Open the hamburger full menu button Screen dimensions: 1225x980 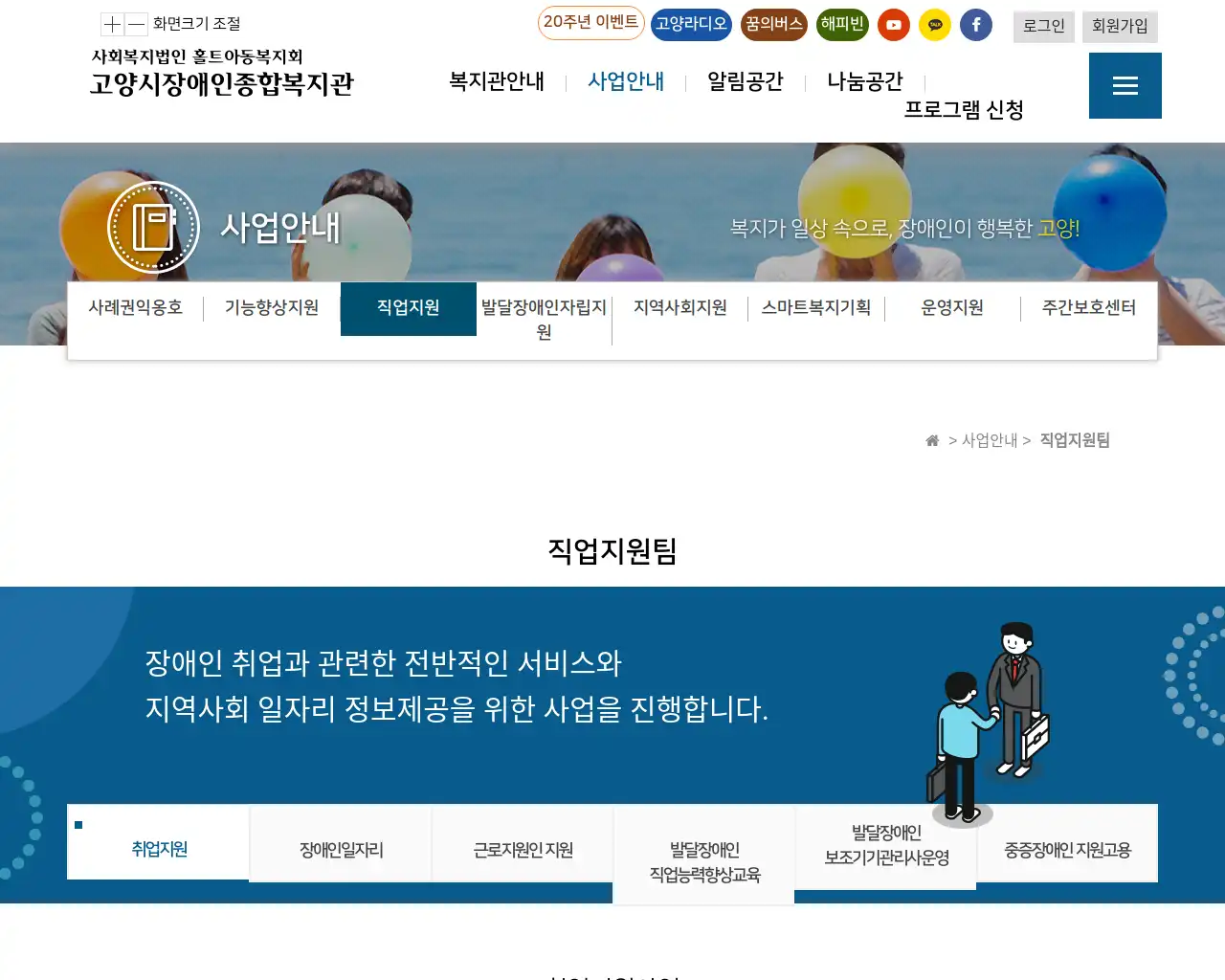[1125, 86]
